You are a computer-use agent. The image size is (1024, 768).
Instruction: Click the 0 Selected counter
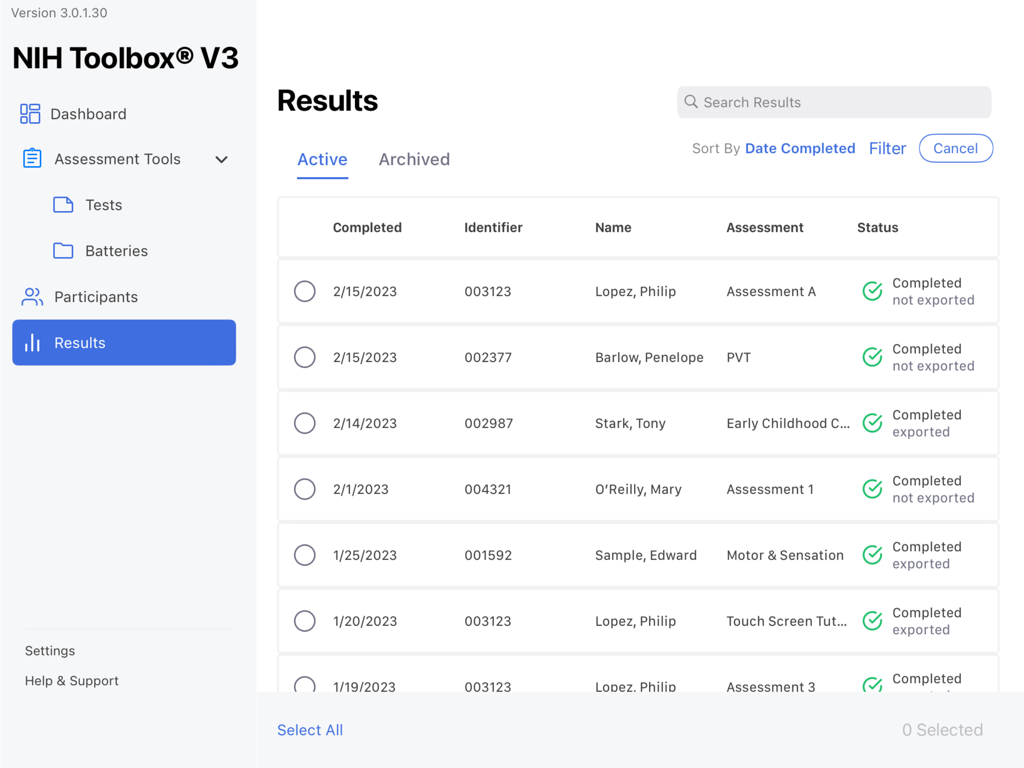[x=942, y=730]
